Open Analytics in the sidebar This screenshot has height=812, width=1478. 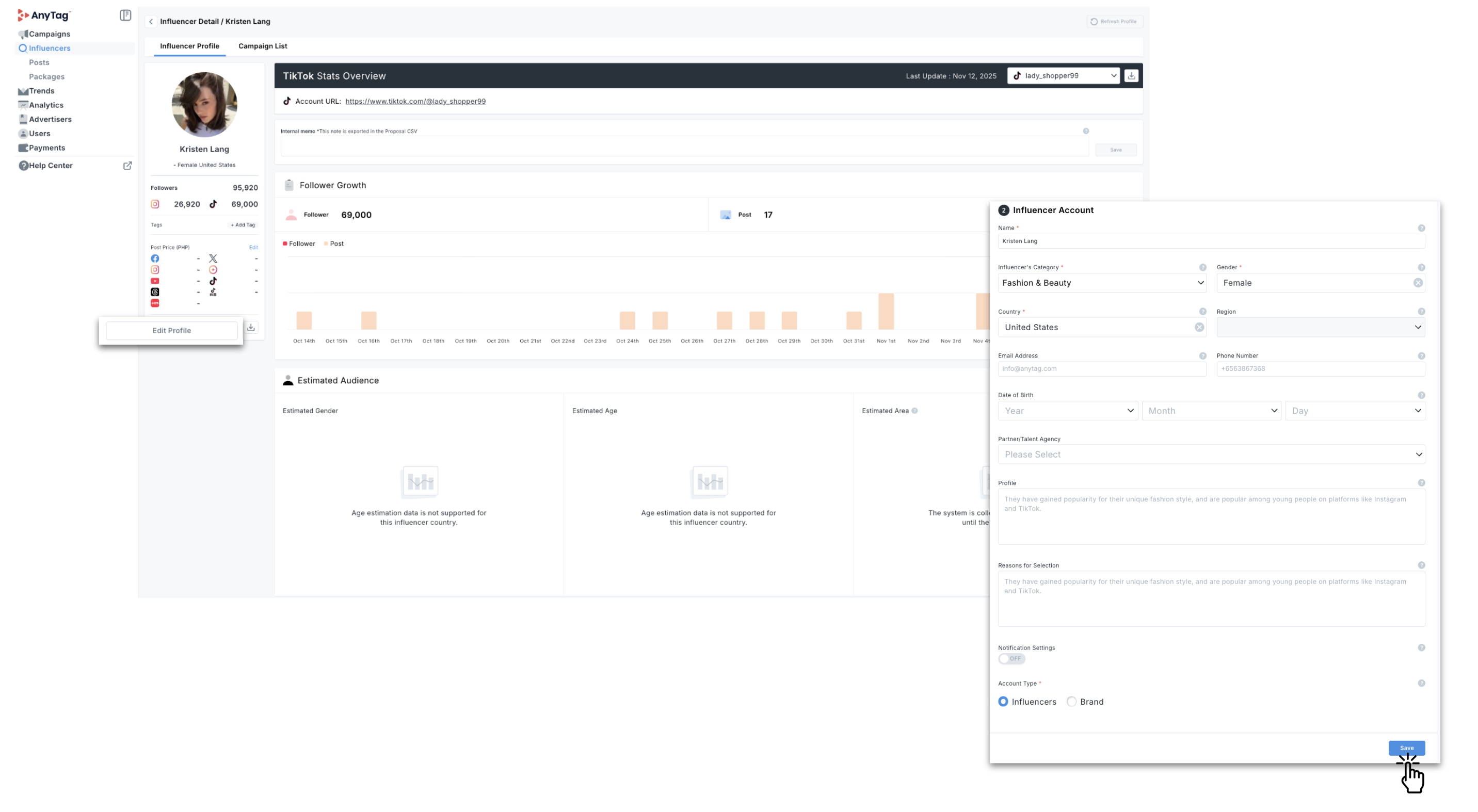tap(46, 105)
